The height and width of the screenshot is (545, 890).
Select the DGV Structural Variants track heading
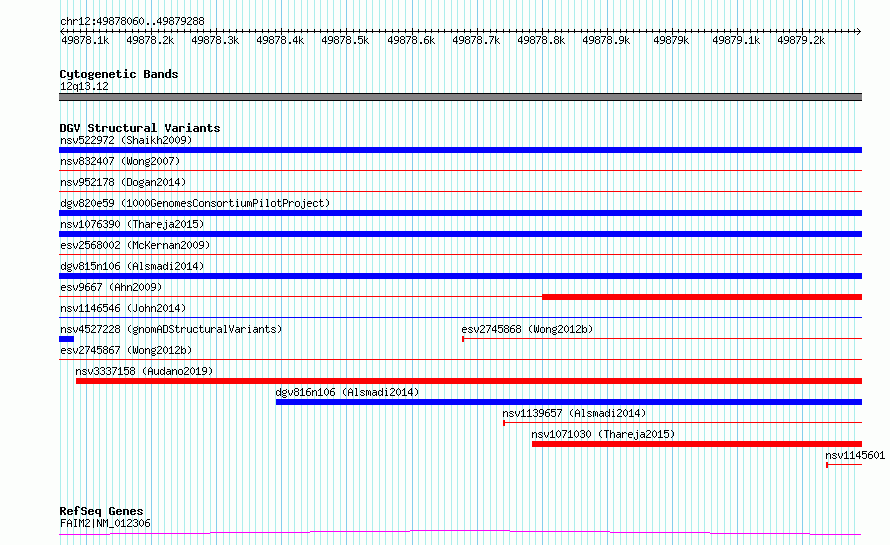tap(140, 128)
